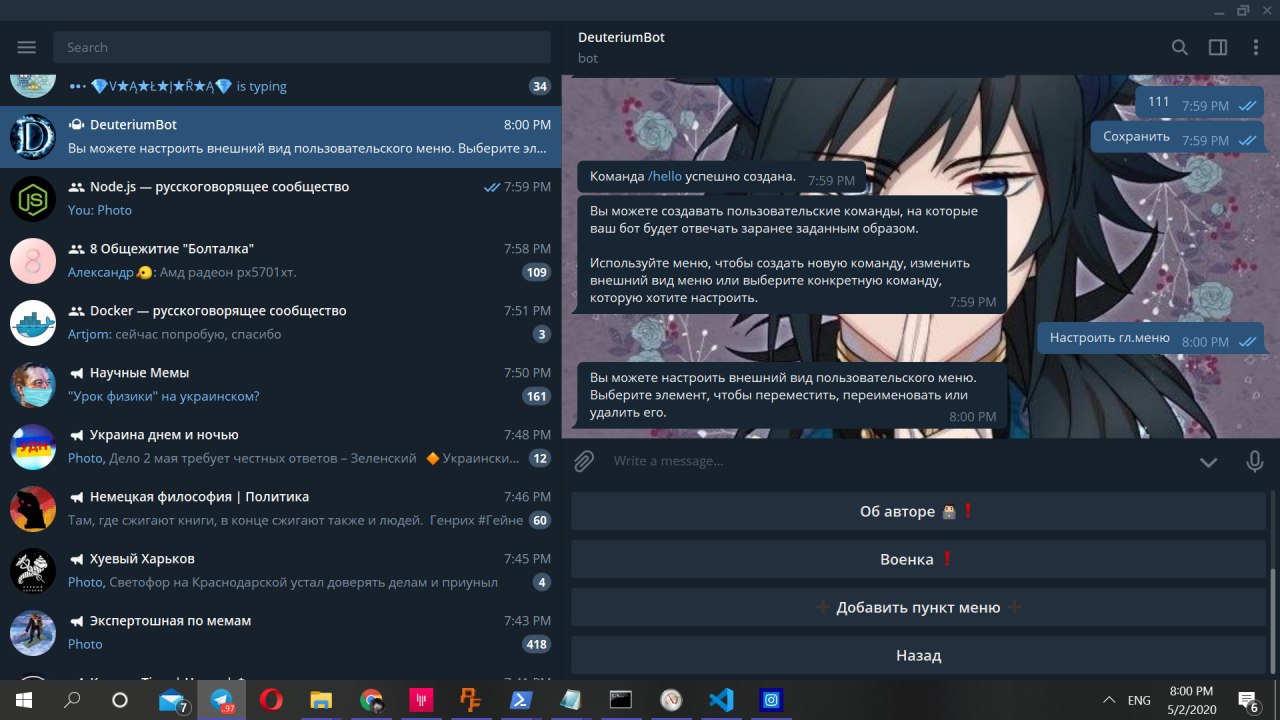
Task: Hide the bot keyboard with the chevron
Action: click(1208, 461)
